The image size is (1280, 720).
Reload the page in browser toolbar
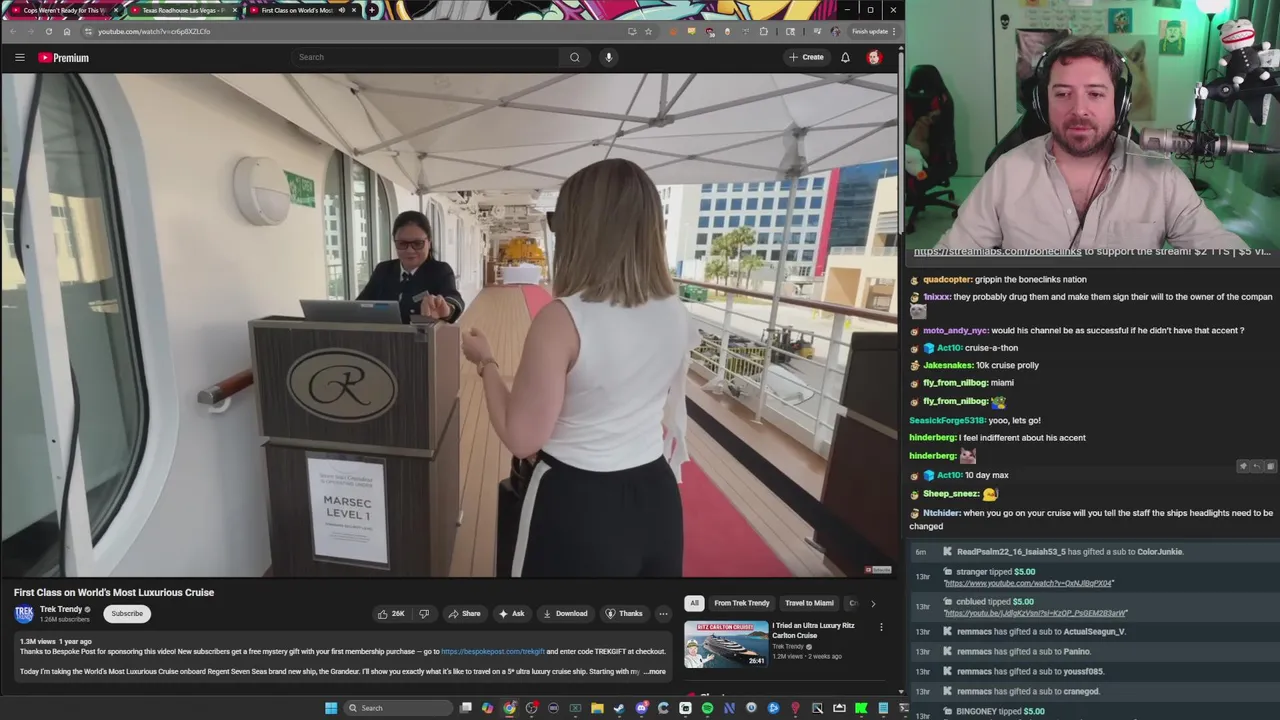pyautogui.click(x=48, y=31)
